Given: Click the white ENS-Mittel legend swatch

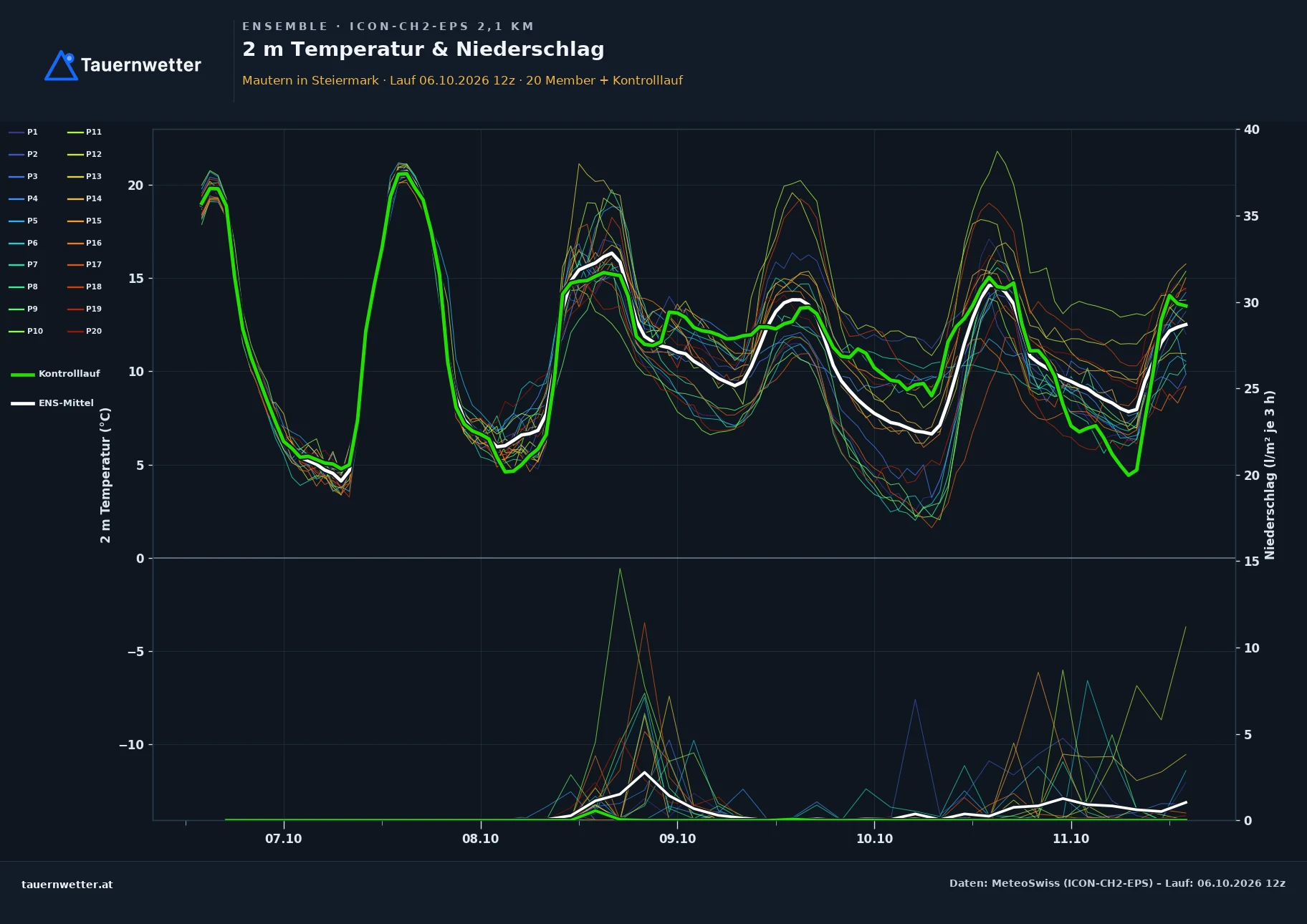Looking at the screenshot, I should click(x=23, y=403).
